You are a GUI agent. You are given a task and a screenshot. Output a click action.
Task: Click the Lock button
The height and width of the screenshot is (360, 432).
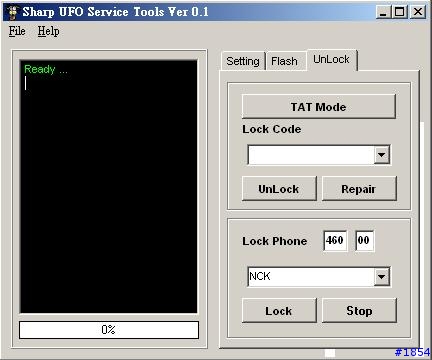(279, 311)
